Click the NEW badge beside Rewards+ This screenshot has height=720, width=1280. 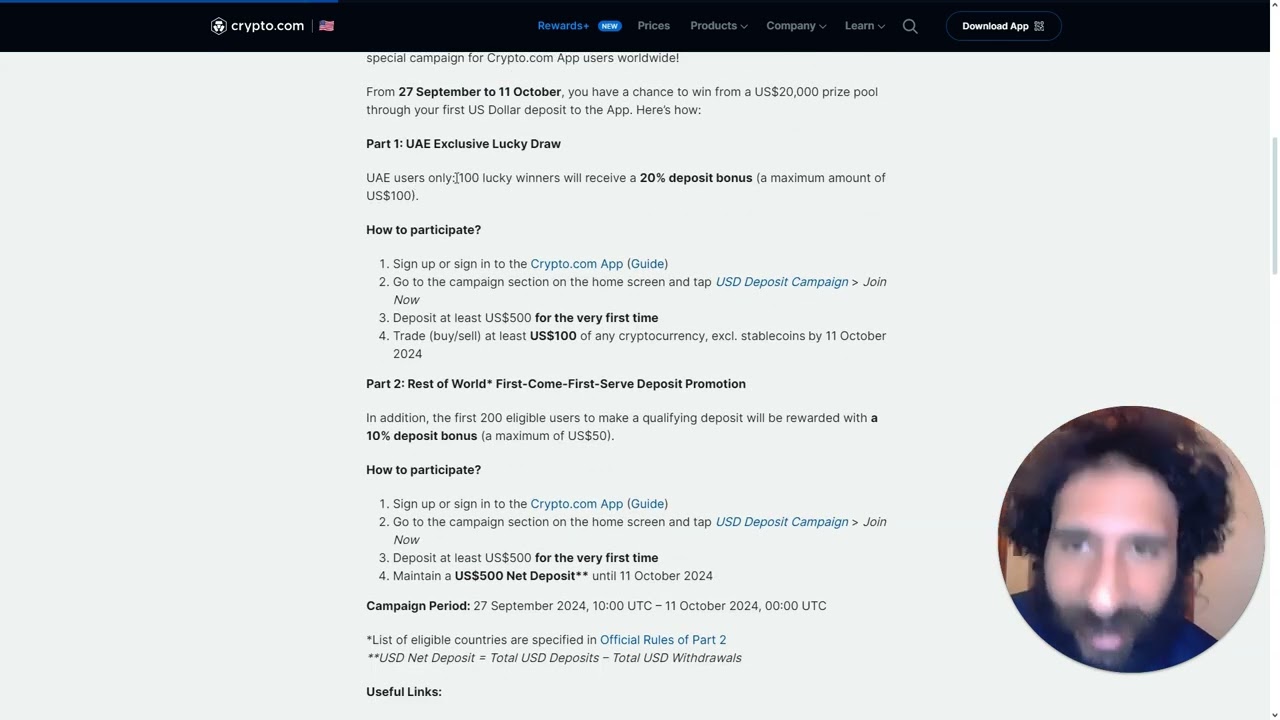coord(610,26)
